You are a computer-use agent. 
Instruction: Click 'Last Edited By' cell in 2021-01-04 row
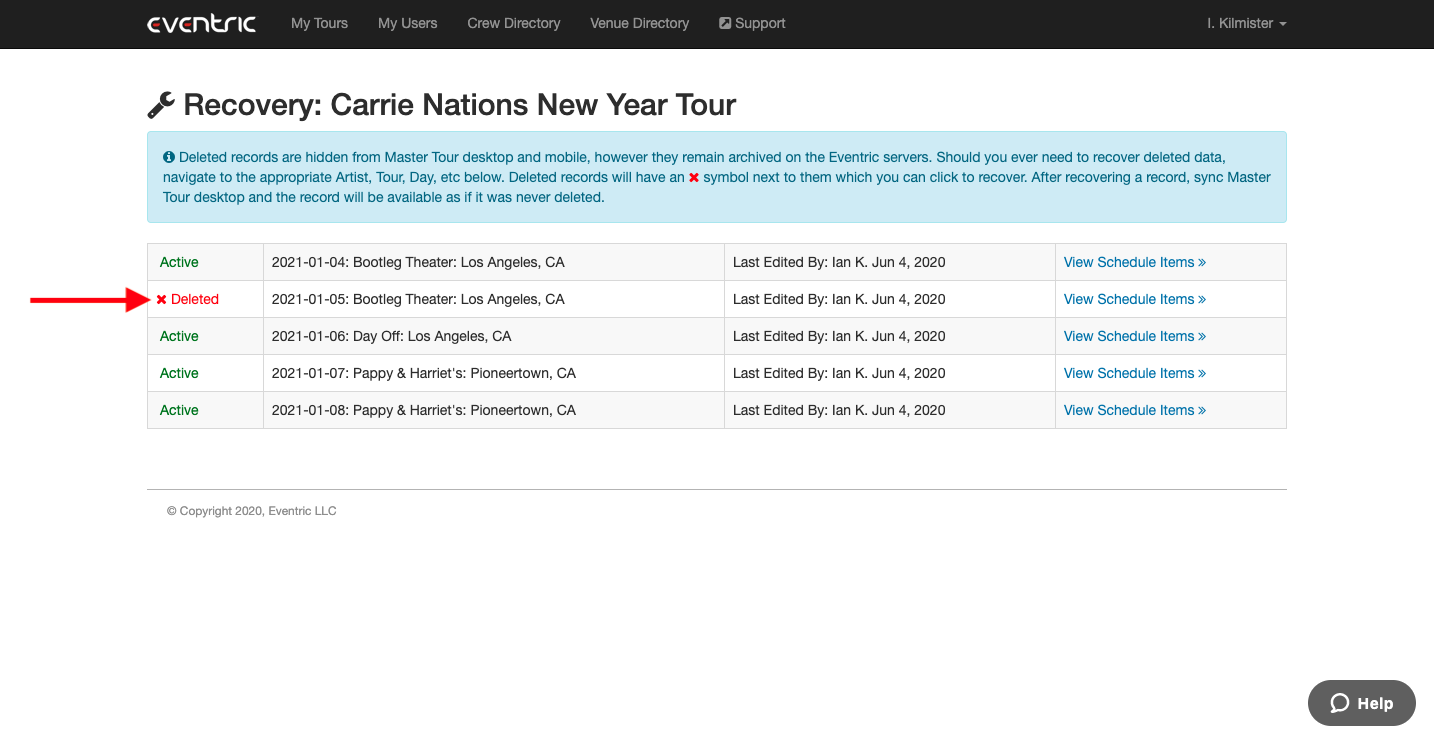890,262
